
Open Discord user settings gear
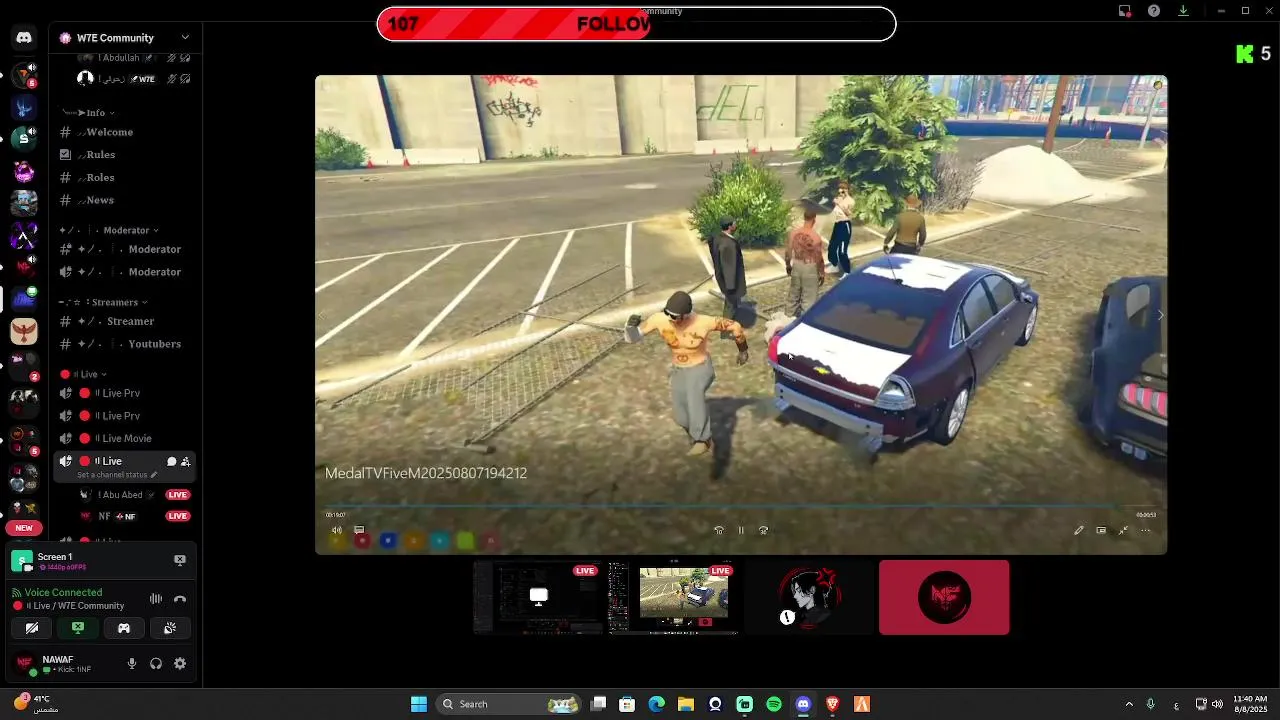click(x=180, y=663)
